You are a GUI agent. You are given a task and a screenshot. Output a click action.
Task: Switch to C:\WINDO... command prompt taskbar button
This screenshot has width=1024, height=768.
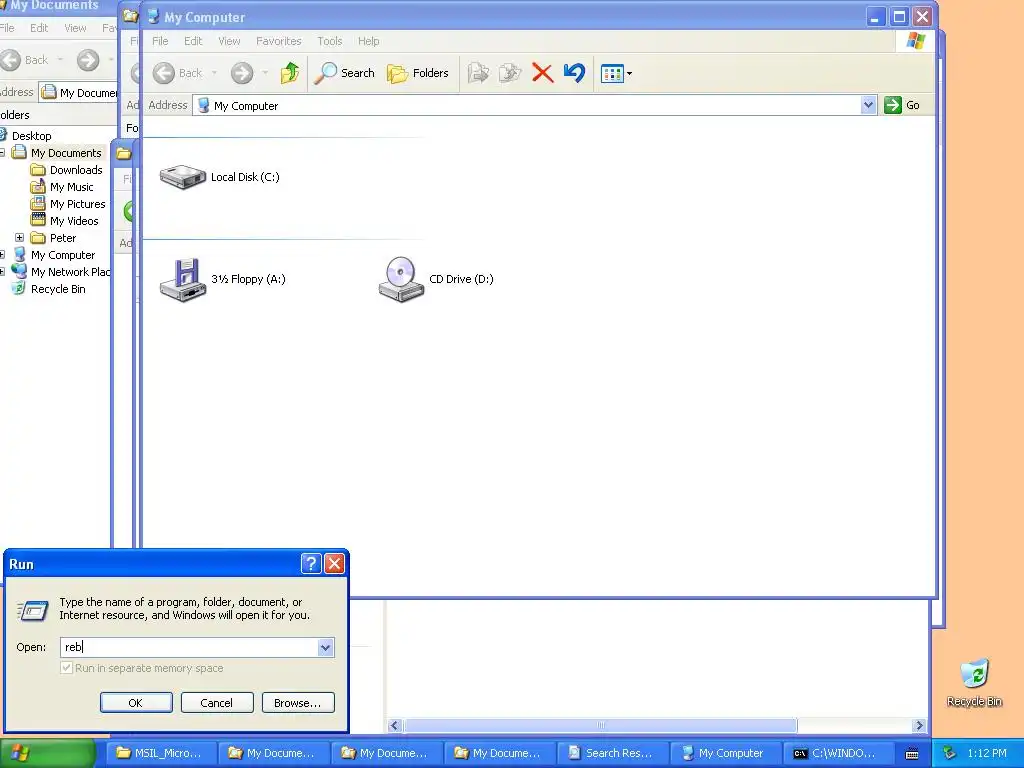(x=837, y=753)
